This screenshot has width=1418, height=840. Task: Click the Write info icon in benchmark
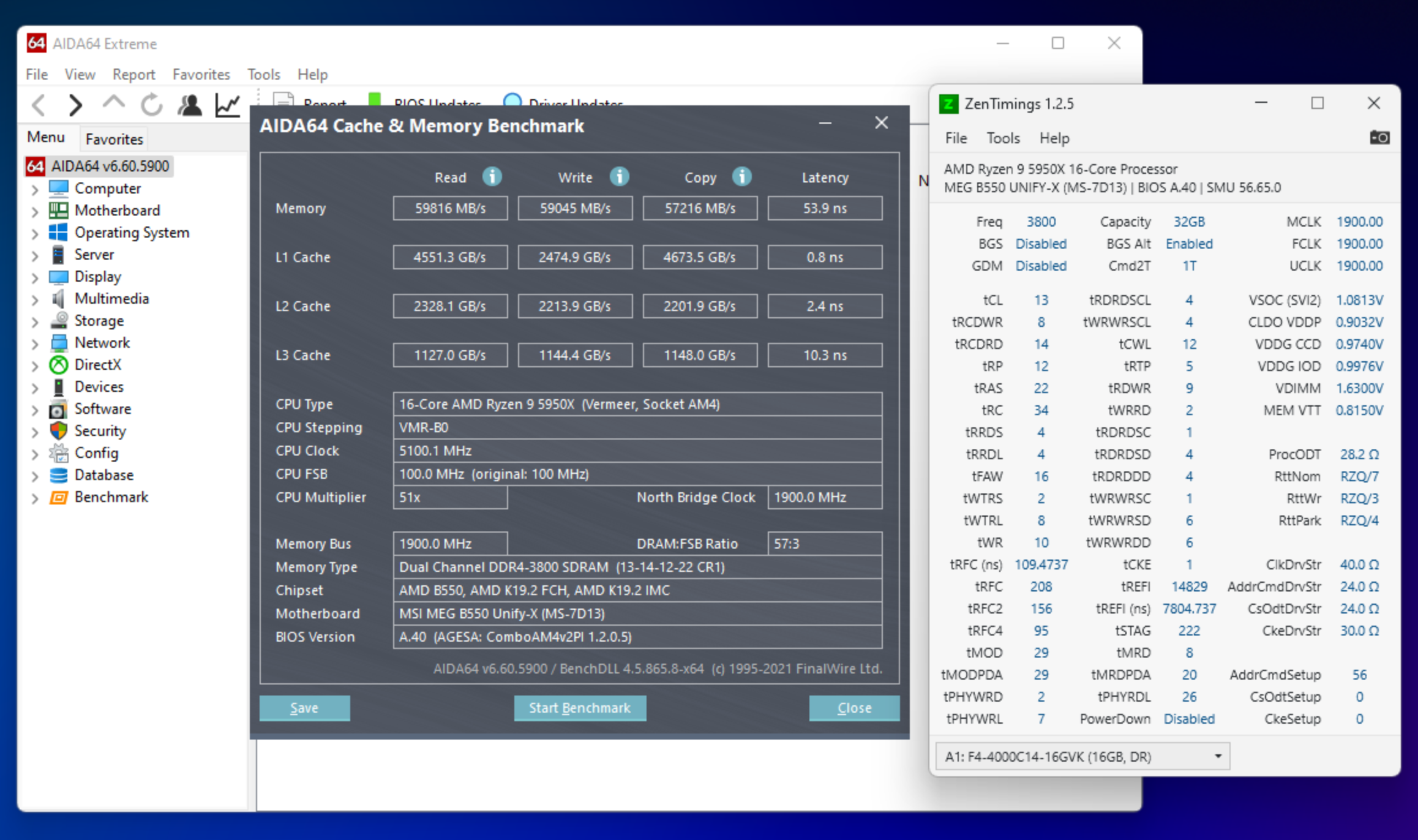[620, 177]
